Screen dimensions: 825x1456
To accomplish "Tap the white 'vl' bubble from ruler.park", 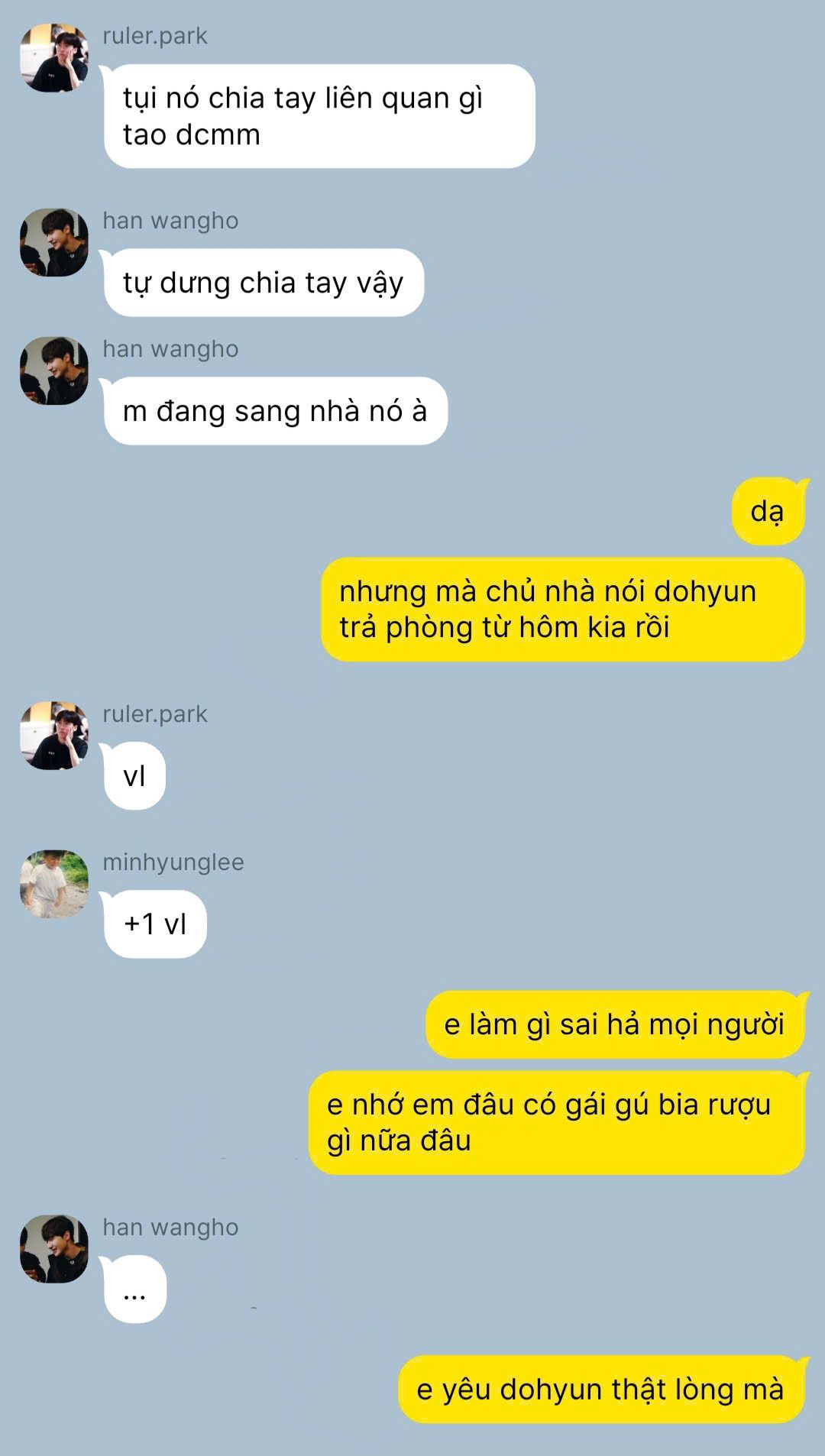I will (134, 776).
